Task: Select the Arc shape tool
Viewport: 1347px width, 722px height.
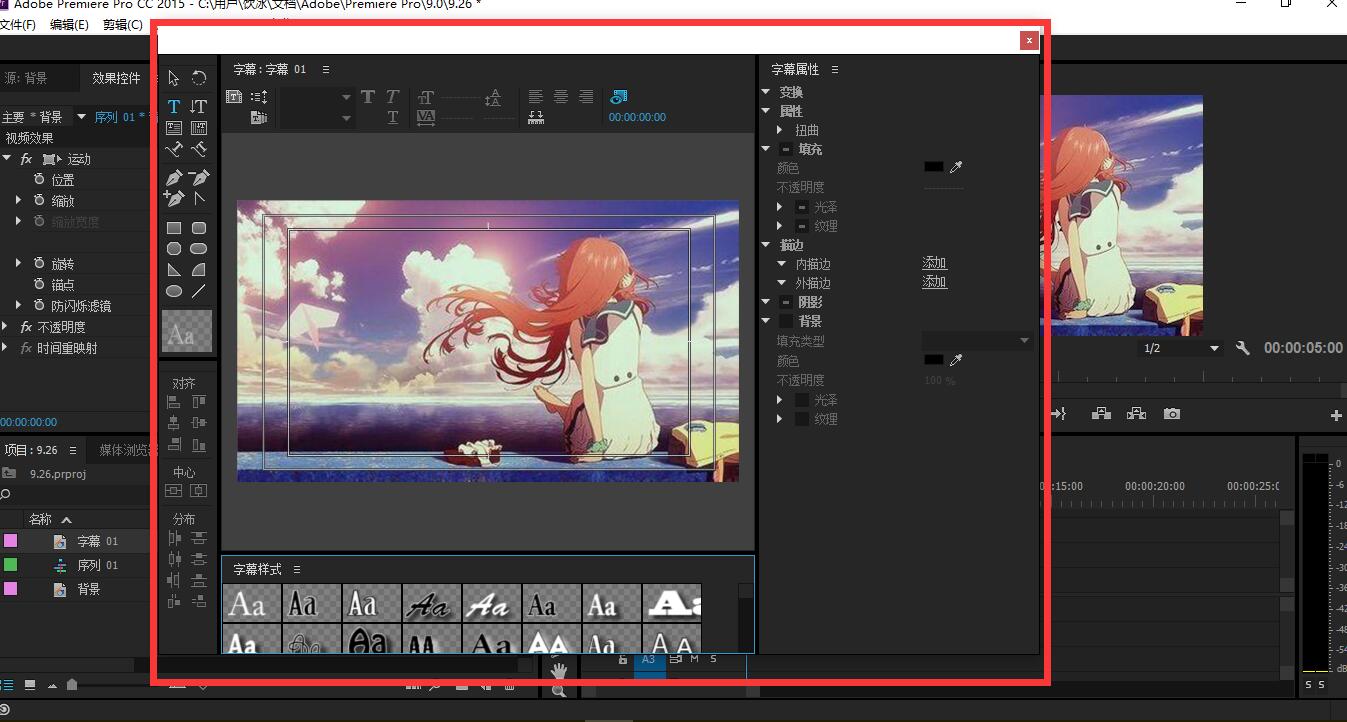Action: point(199,270)
